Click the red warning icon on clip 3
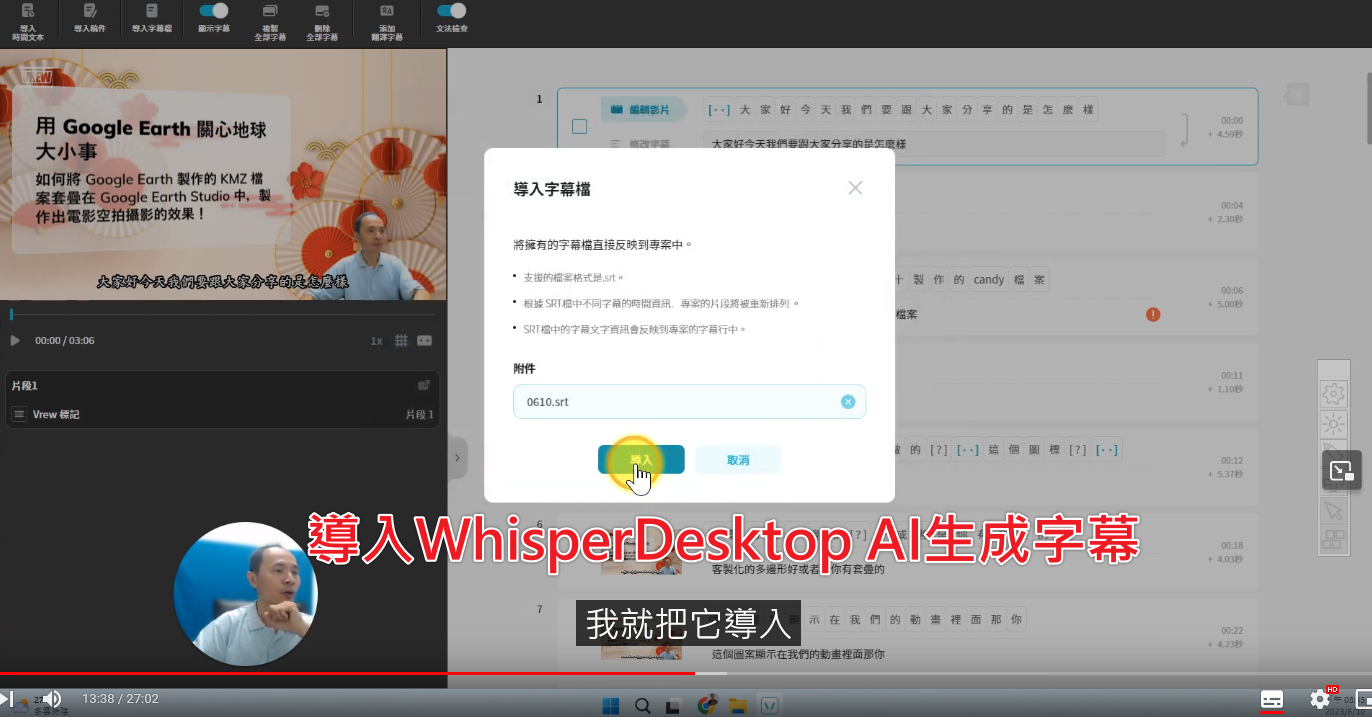 click(x=1153, y=314)
